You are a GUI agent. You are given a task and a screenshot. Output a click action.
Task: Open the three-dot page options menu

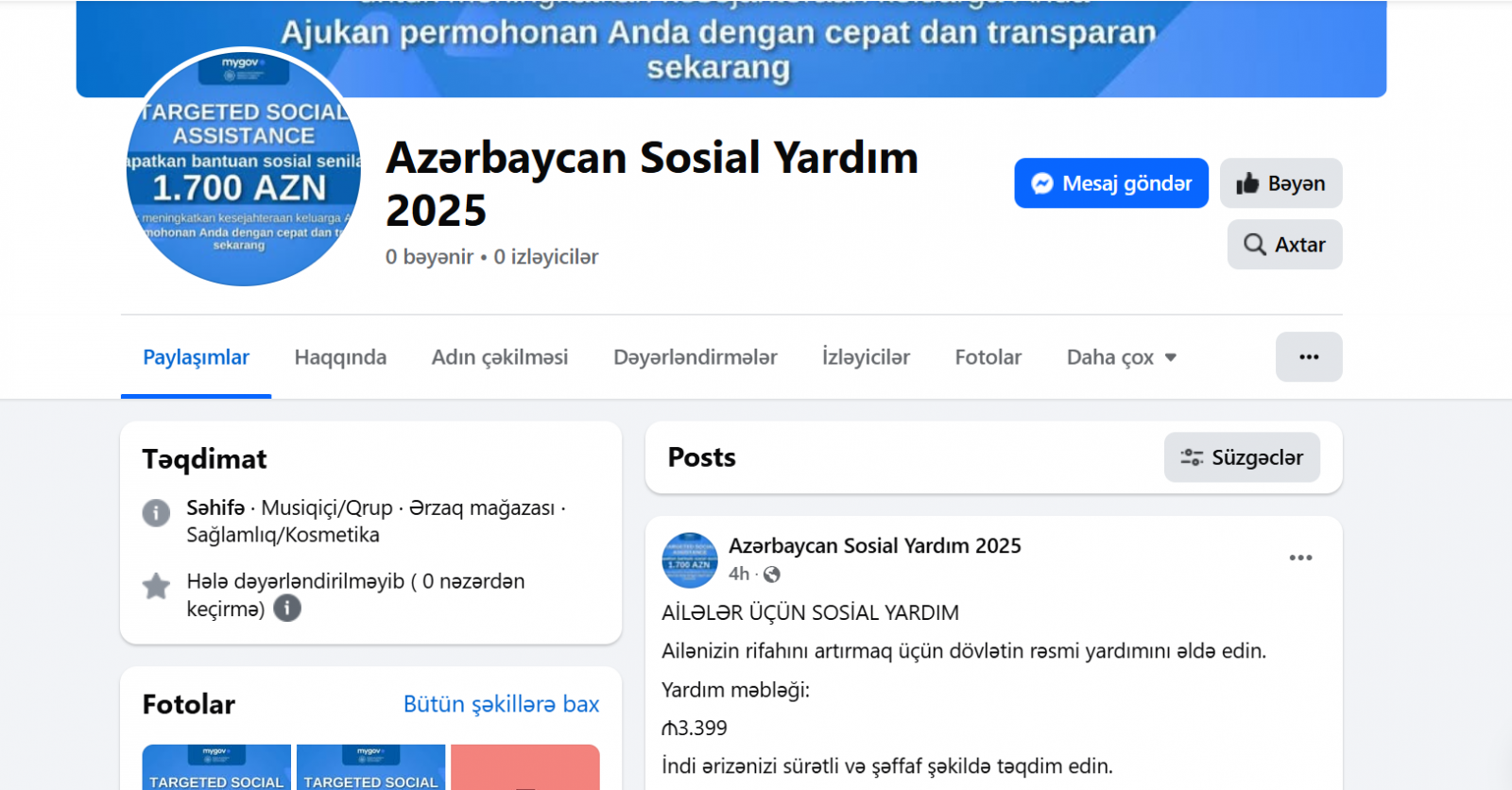coord(1308,357)
